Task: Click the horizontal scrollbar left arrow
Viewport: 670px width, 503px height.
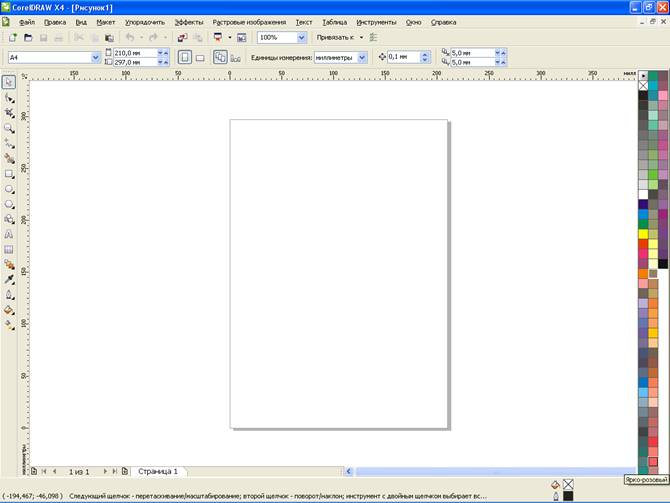Action: pos(349,471)
